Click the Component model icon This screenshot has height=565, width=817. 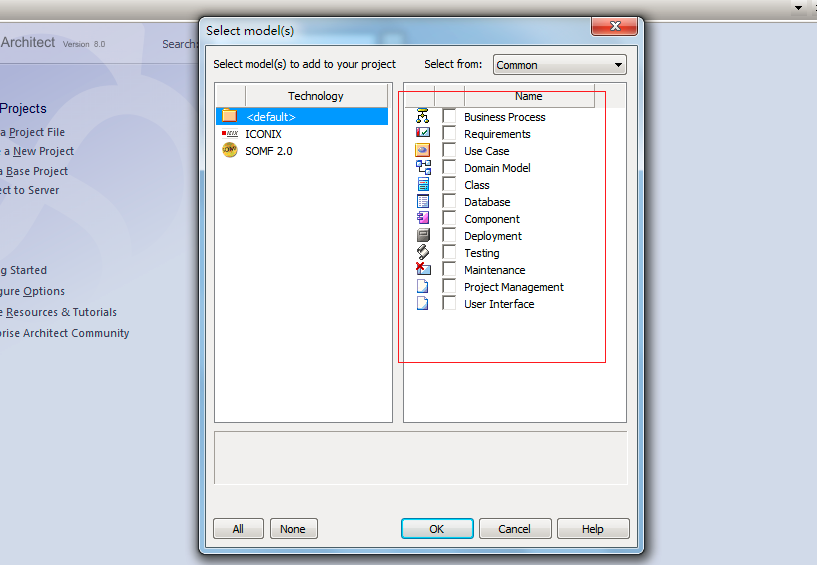423,218
